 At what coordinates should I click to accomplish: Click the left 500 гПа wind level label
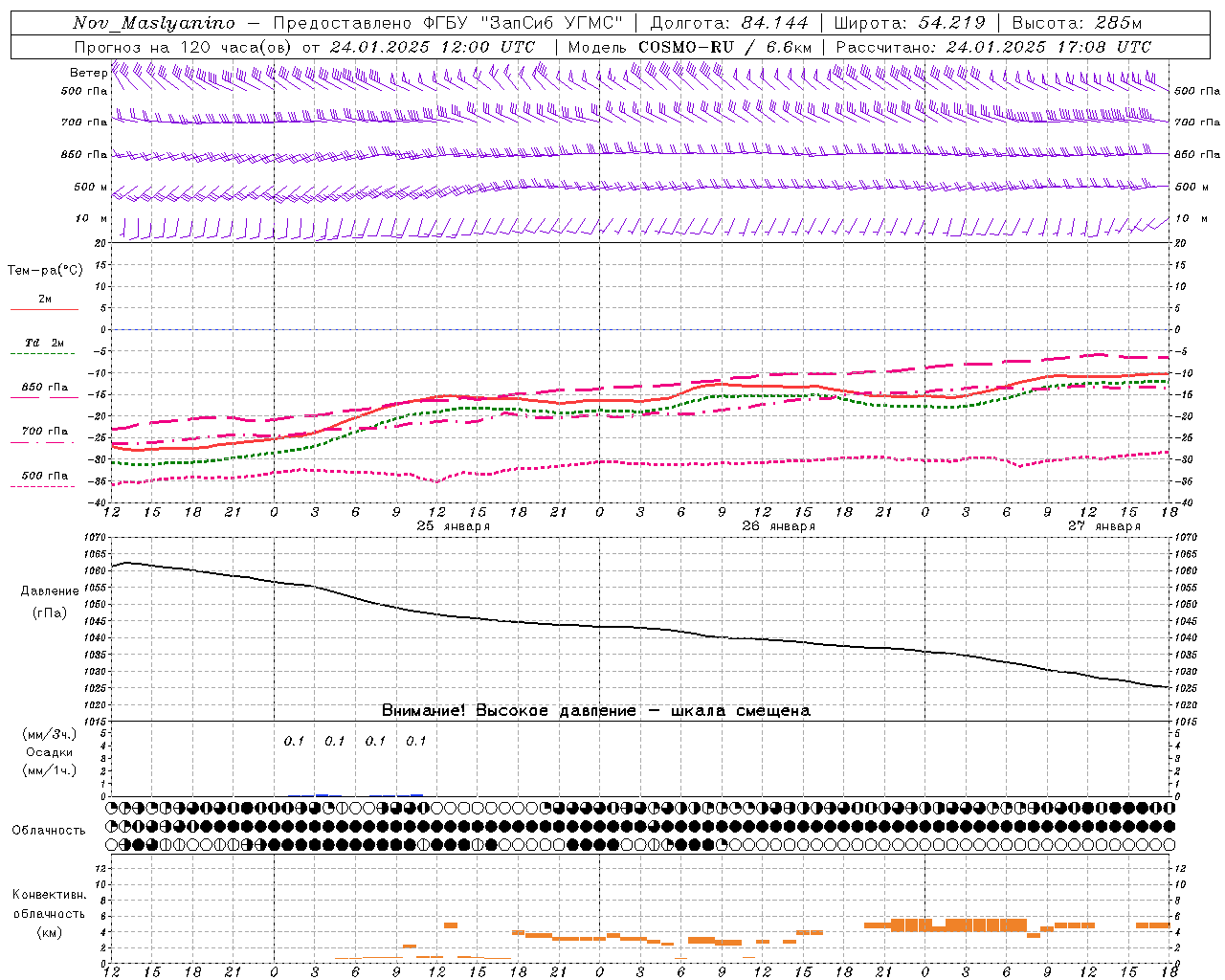tap(84, 91)
